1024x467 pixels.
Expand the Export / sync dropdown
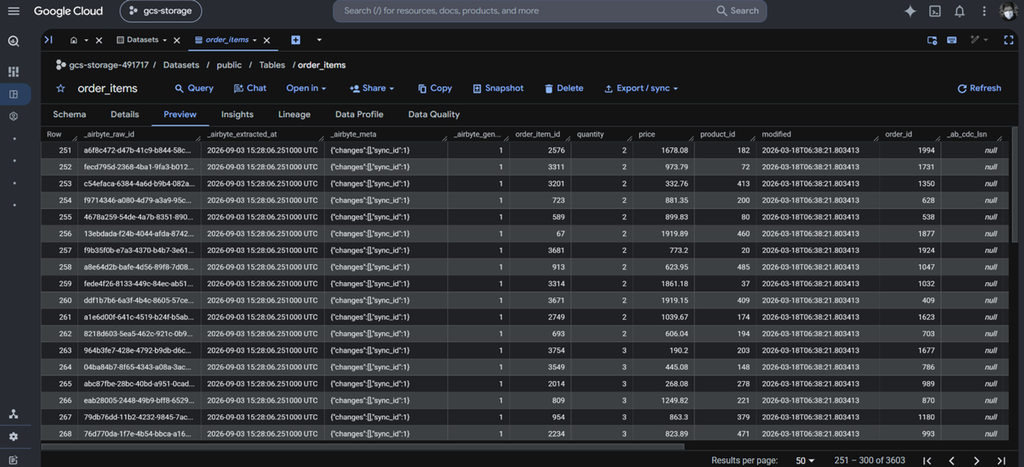[x=641, y=88]
